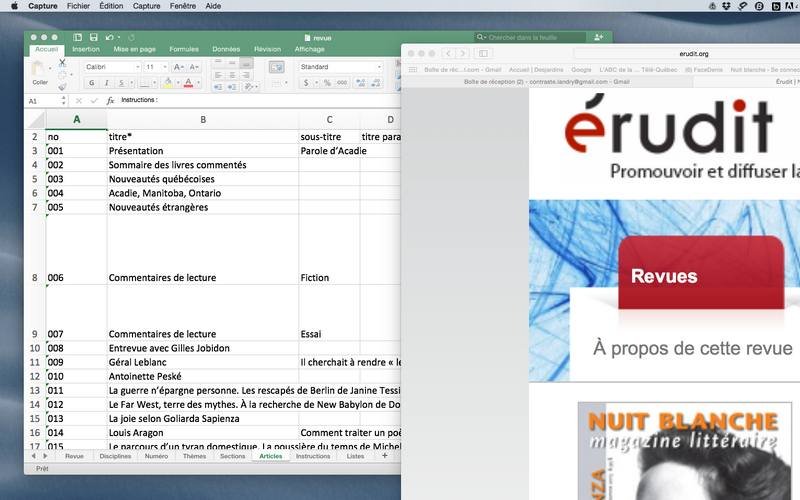This screenshot has width=800, height=500.
Task: Toggle underline formatting (S button)
Action: [x=119, y=83]
